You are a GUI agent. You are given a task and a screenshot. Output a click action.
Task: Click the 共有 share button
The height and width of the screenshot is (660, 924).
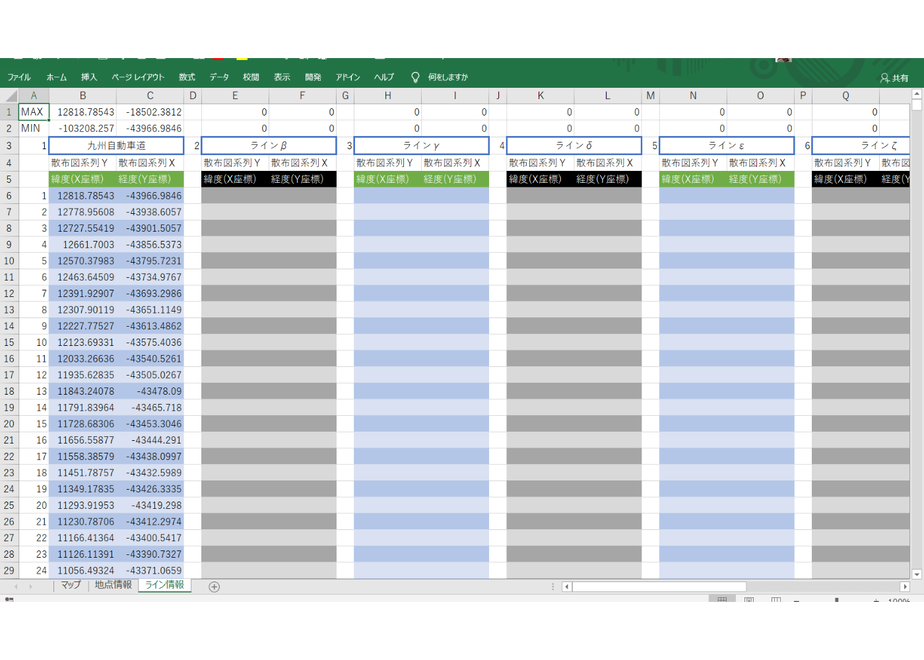[x=895, y=78]
